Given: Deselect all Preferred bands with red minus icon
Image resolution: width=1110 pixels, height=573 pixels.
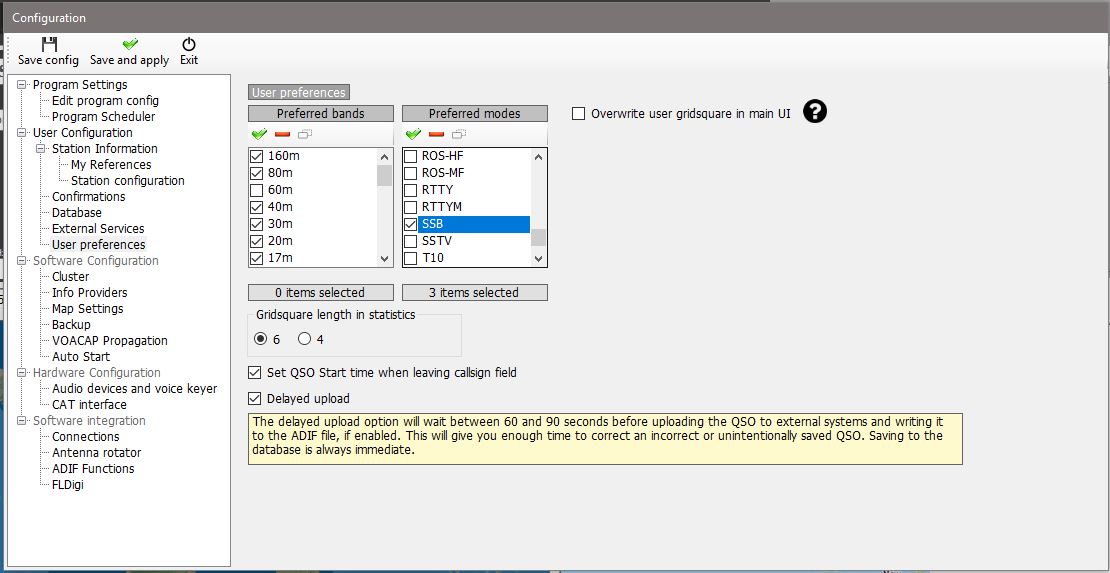Looking at the screenshot, I should point(282,134).
